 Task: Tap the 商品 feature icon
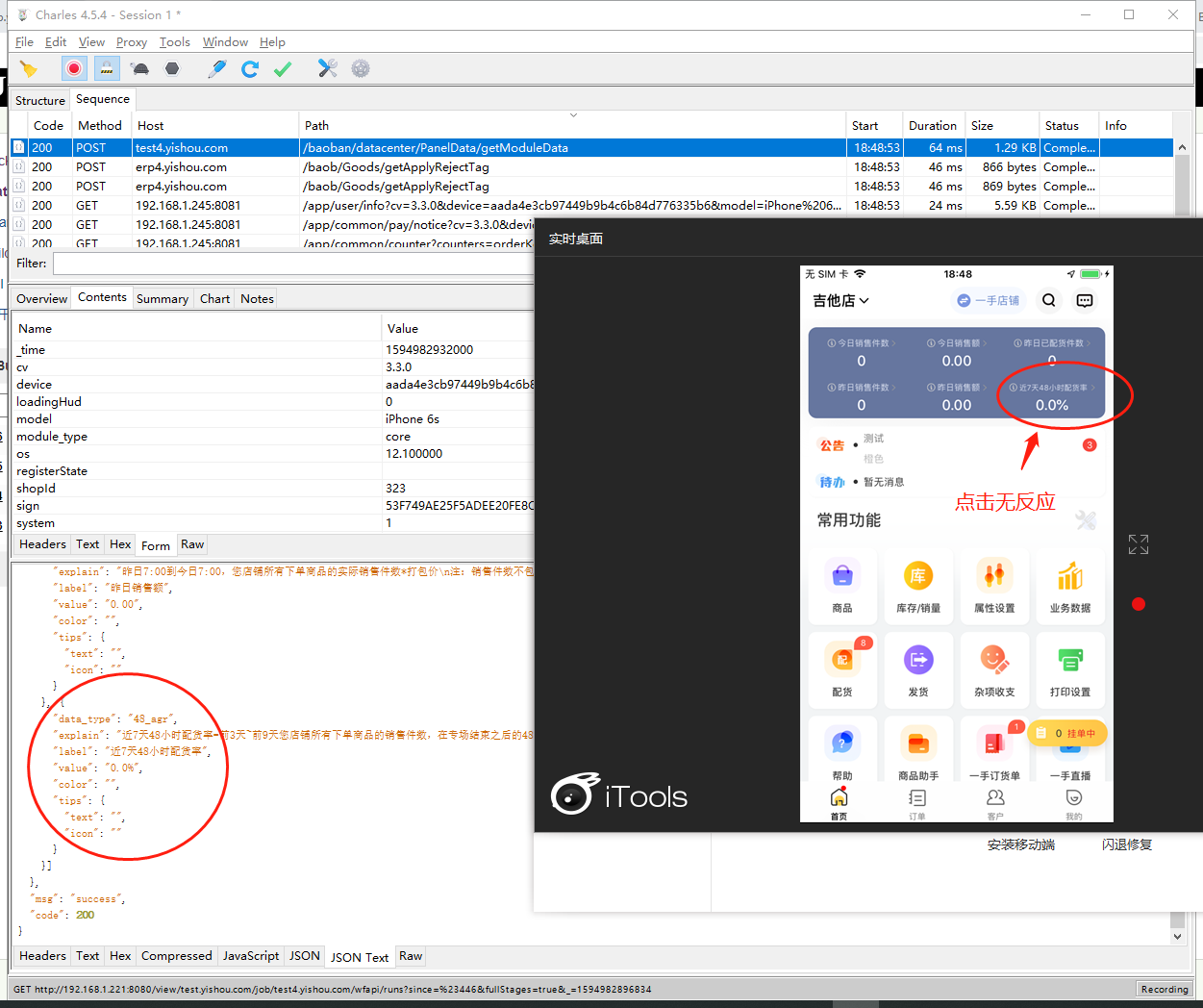pyautogui.click(x=842, y=585)
